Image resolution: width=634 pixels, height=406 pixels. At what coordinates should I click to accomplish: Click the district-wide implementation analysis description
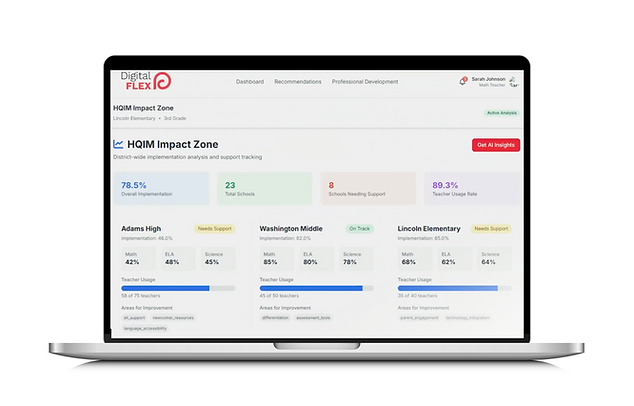(188, 157)
